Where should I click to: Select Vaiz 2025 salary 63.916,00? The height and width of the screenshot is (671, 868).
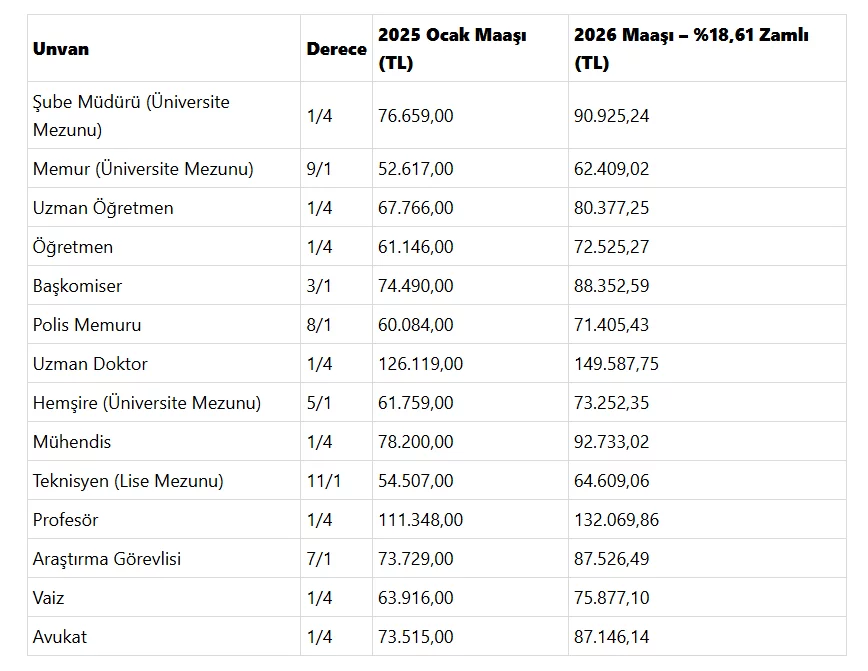pos(415,598)
